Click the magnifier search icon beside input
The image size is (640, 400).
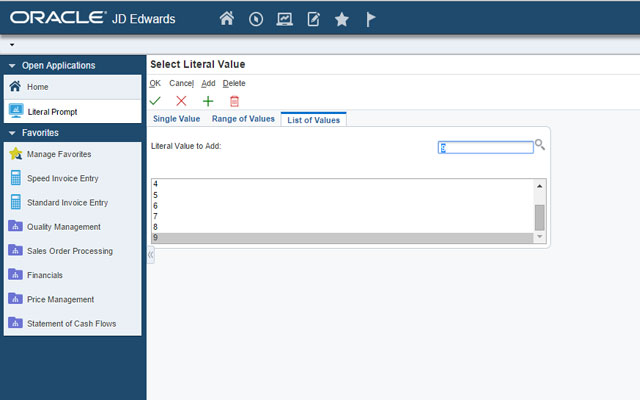[x=540, y=144]
